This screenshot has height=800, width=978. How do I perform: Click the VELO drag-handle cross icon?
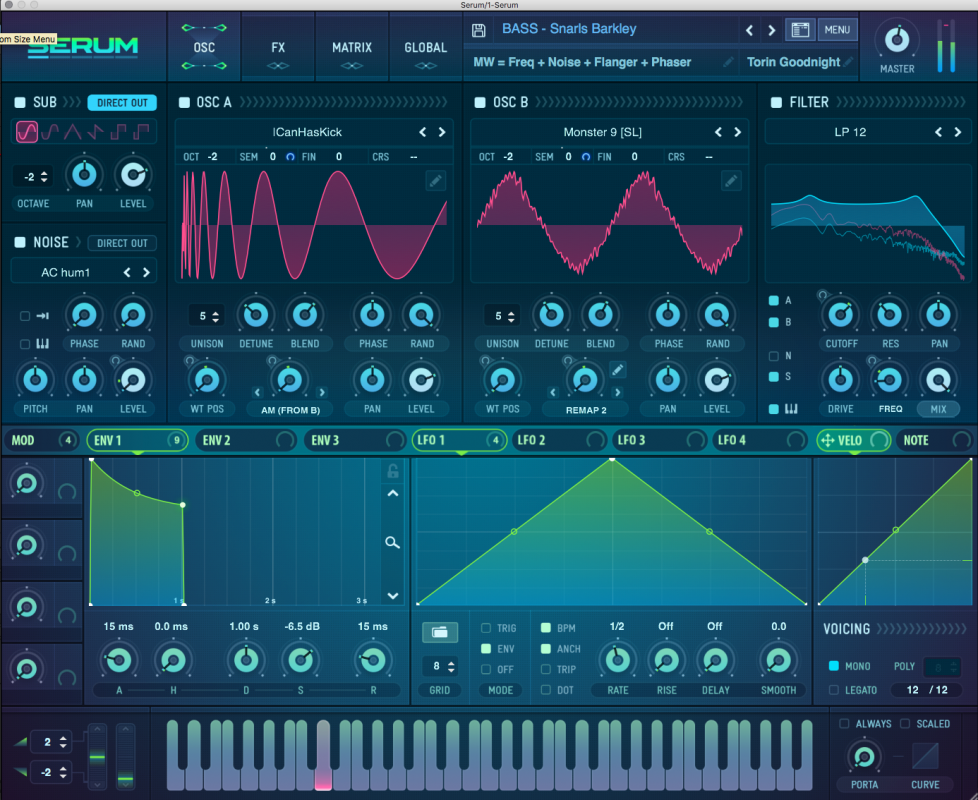click(828, 441)
